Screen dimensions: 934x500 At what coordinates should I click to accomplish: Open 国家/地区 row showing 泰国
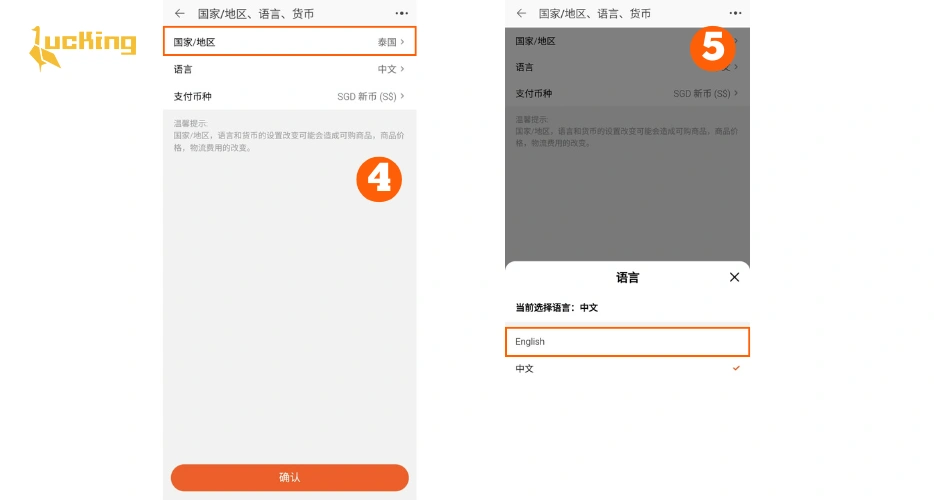click(289, 42)
